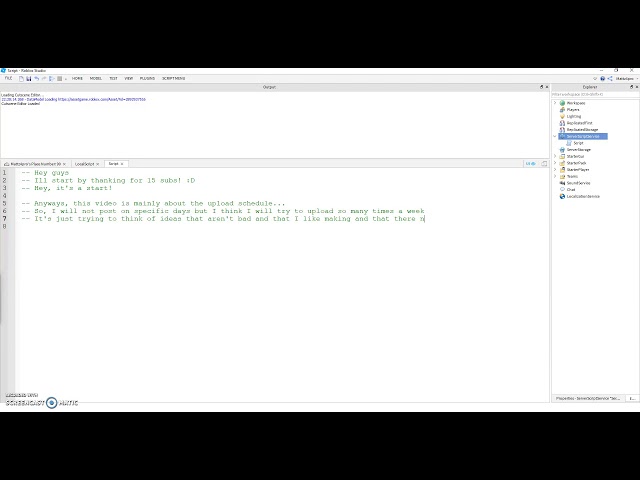Select ReplicatedStorage in Explorer
Screen dimensions: 640x480
[x=582, y=129]
